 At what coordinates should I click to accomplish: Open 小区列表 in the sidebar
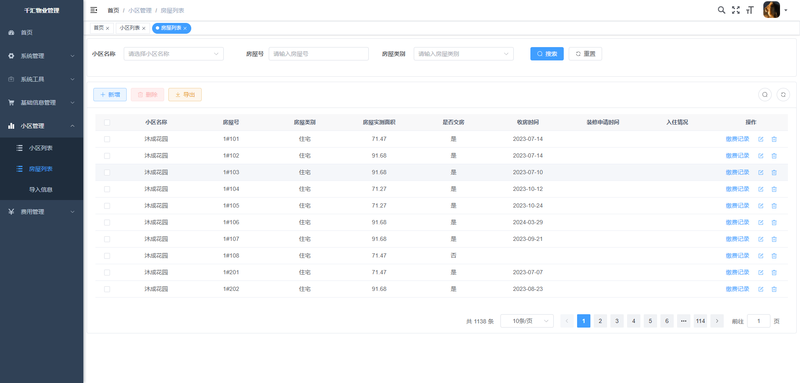[x=41, y=148]
